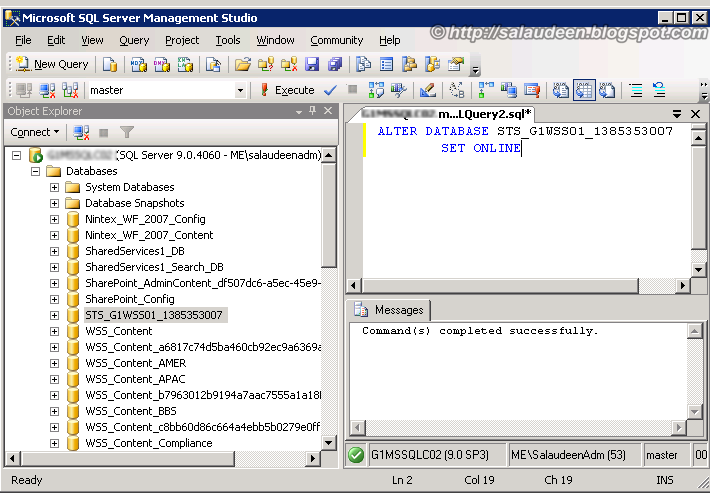Open the Community menu
The height and width of the screenshot is (493, 710).
click(337, 40)
